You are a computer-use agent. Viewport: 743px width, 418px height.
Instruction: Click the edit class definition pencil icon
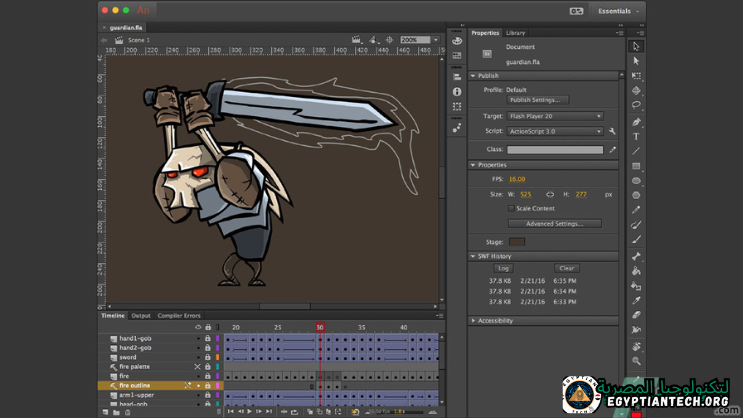pos(612,150)
